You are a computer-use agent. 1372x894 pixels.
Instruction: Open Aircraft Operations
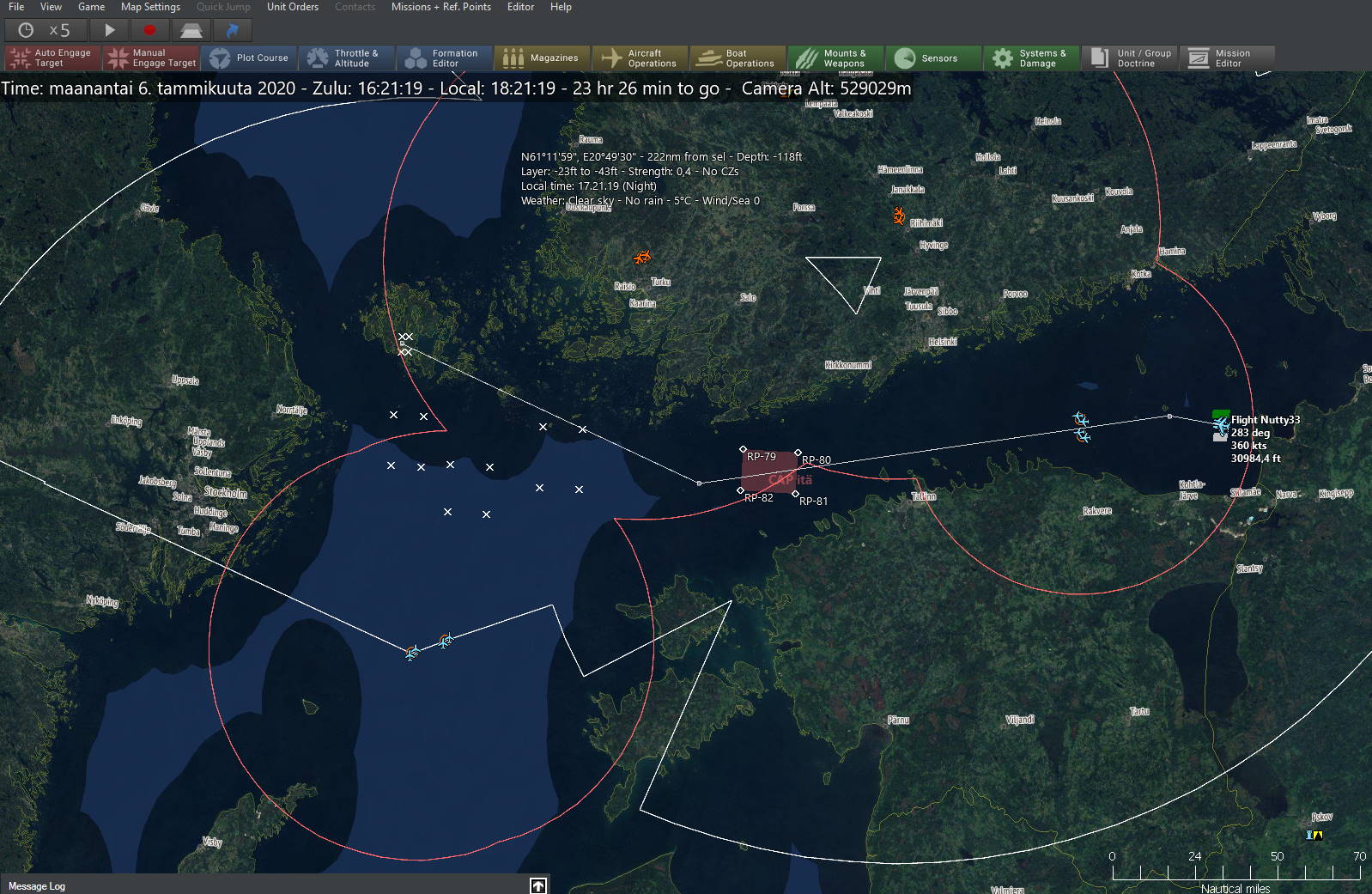(x=640, y=58)
